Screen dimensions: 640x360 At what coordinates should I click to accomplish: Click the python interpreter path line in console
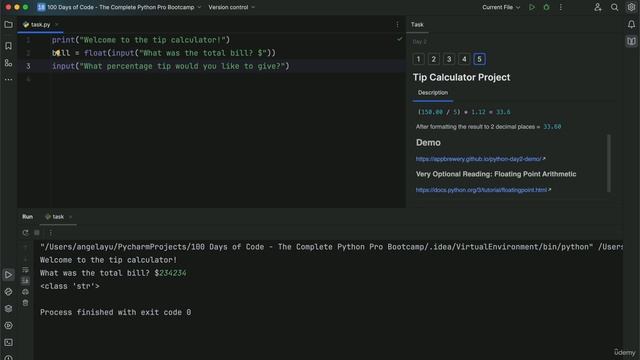coord(331,247)
